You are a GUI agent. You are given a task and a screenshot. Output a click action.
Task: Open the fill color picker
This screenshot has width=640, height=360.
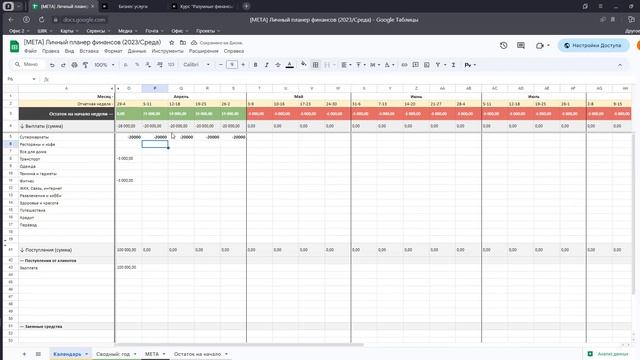point(303,65)
